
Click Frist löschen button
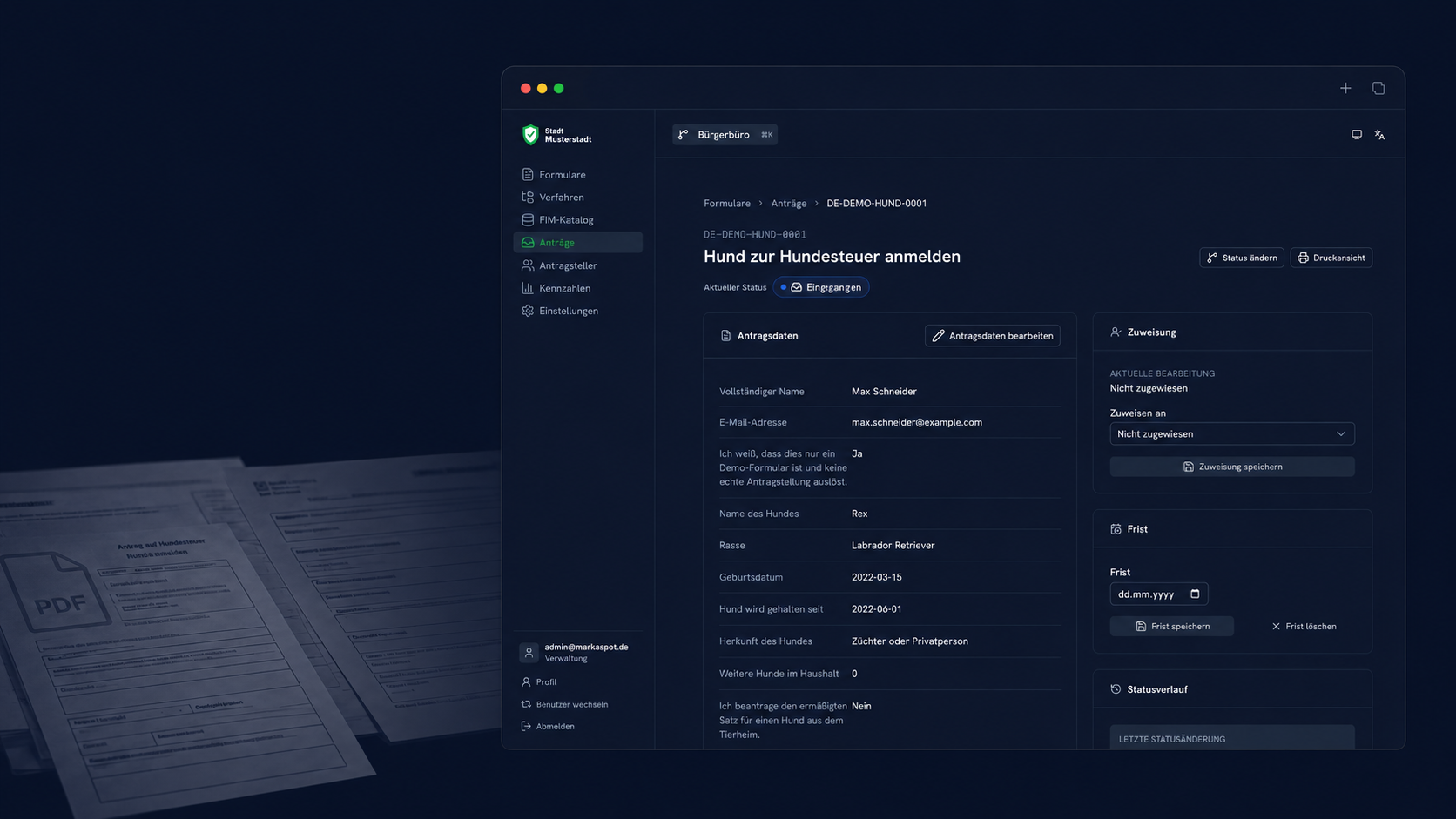[x=1303, y=626]
